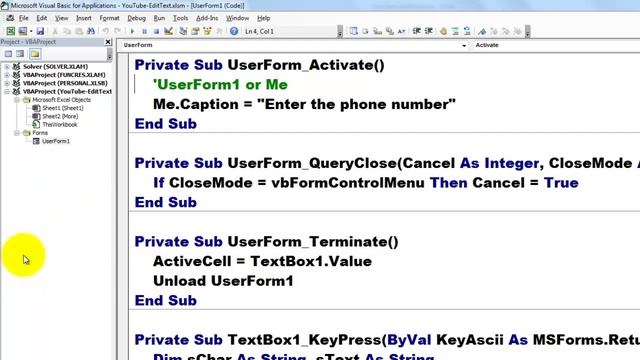Click the Unload UserForm1 line
This screenshot has width=640, height=360.
223,281
